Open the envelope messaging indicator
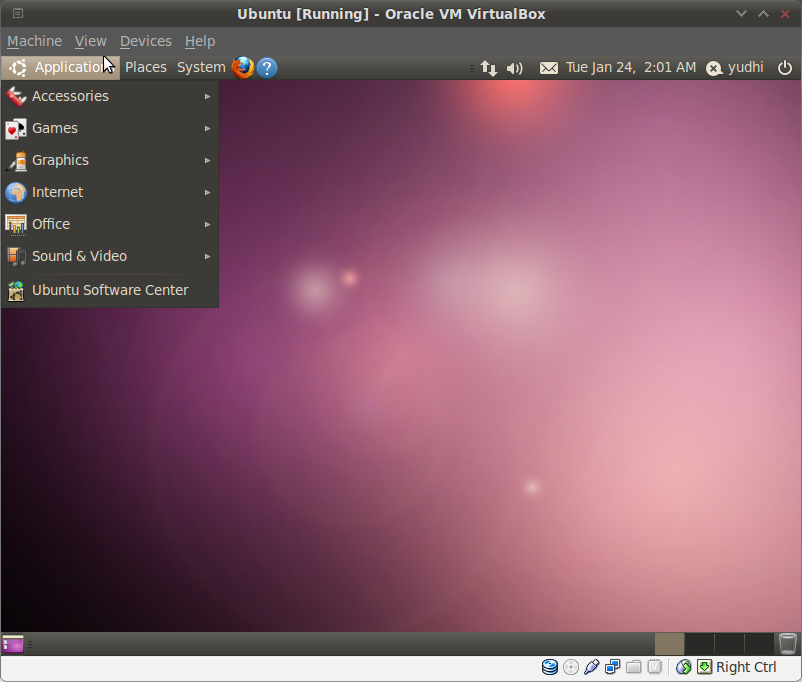 tap(549, 68)
